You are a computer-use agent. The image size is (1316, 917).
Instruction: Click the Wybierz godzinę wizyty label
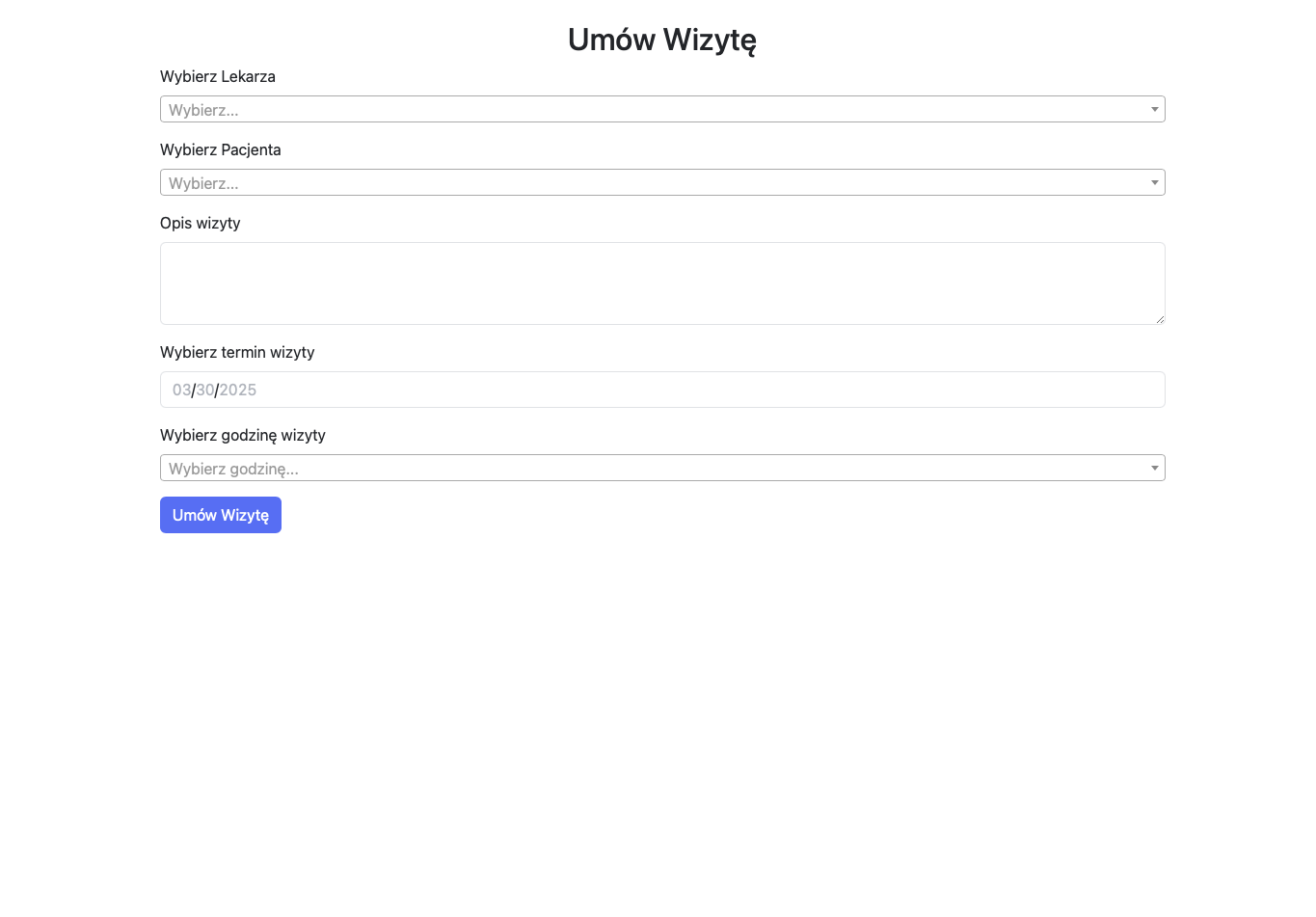pyautogui.click(x=243, y=435)
